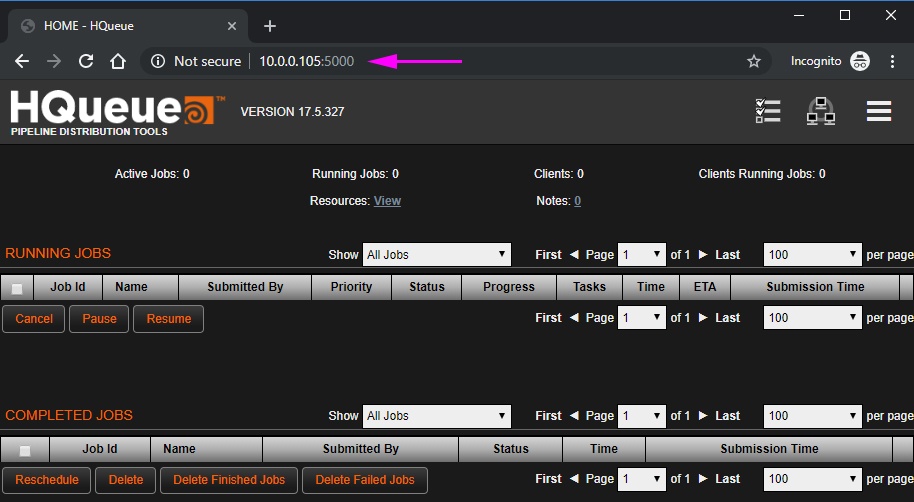The width and height of the screenshot is (914, 502).
Task: Open the clients network icon in header
Action: tap(821, 111)
